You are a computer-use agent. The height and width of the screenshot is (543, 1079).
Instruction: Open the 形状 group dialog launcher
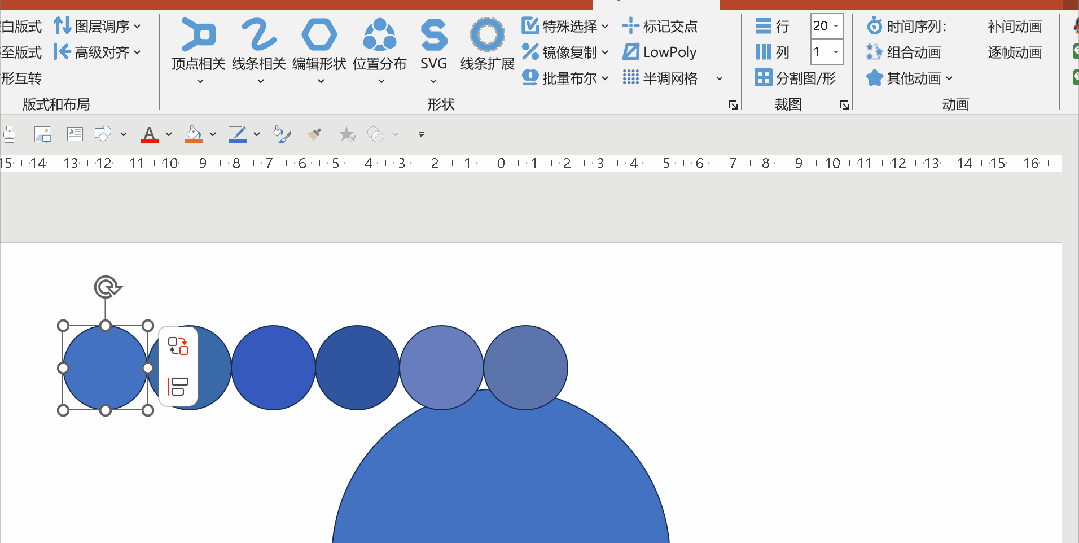[x=734, y=105]
